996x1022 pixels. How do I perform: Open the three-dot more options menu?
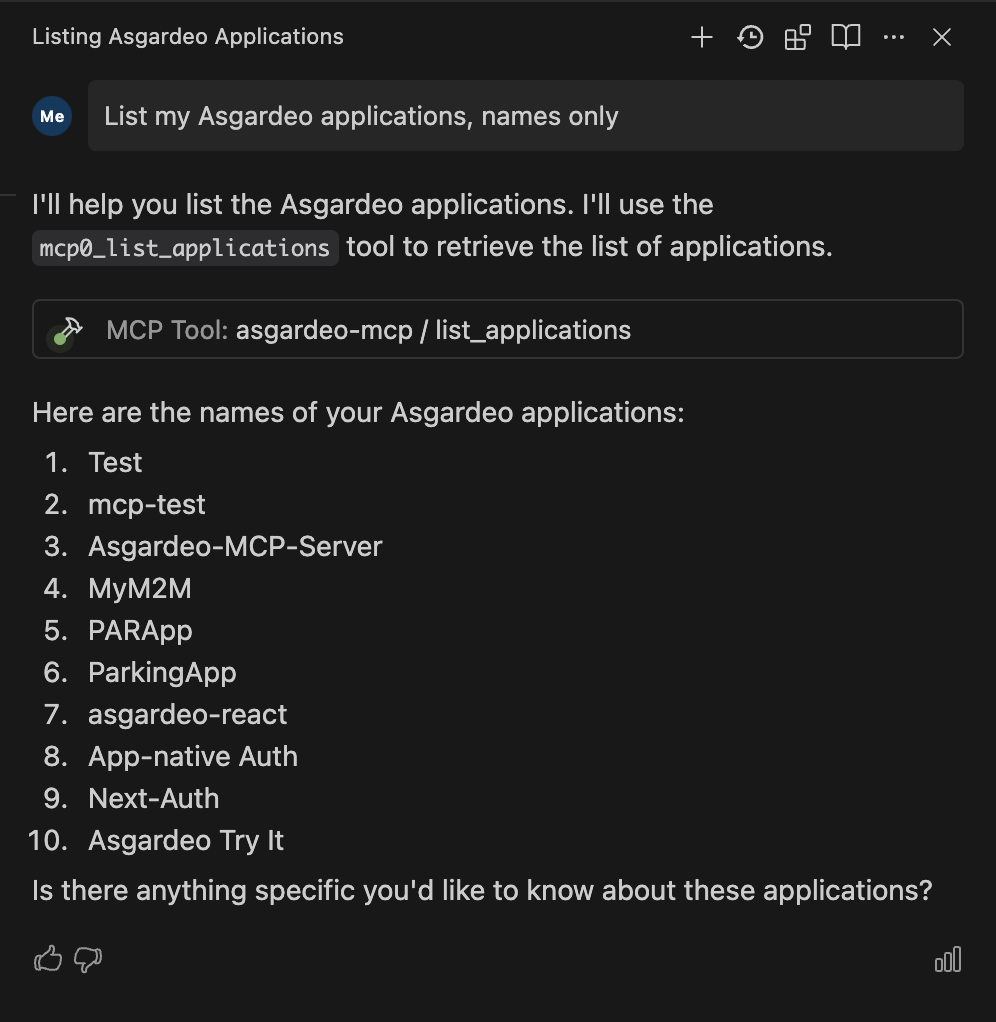(x=894, y=37)
